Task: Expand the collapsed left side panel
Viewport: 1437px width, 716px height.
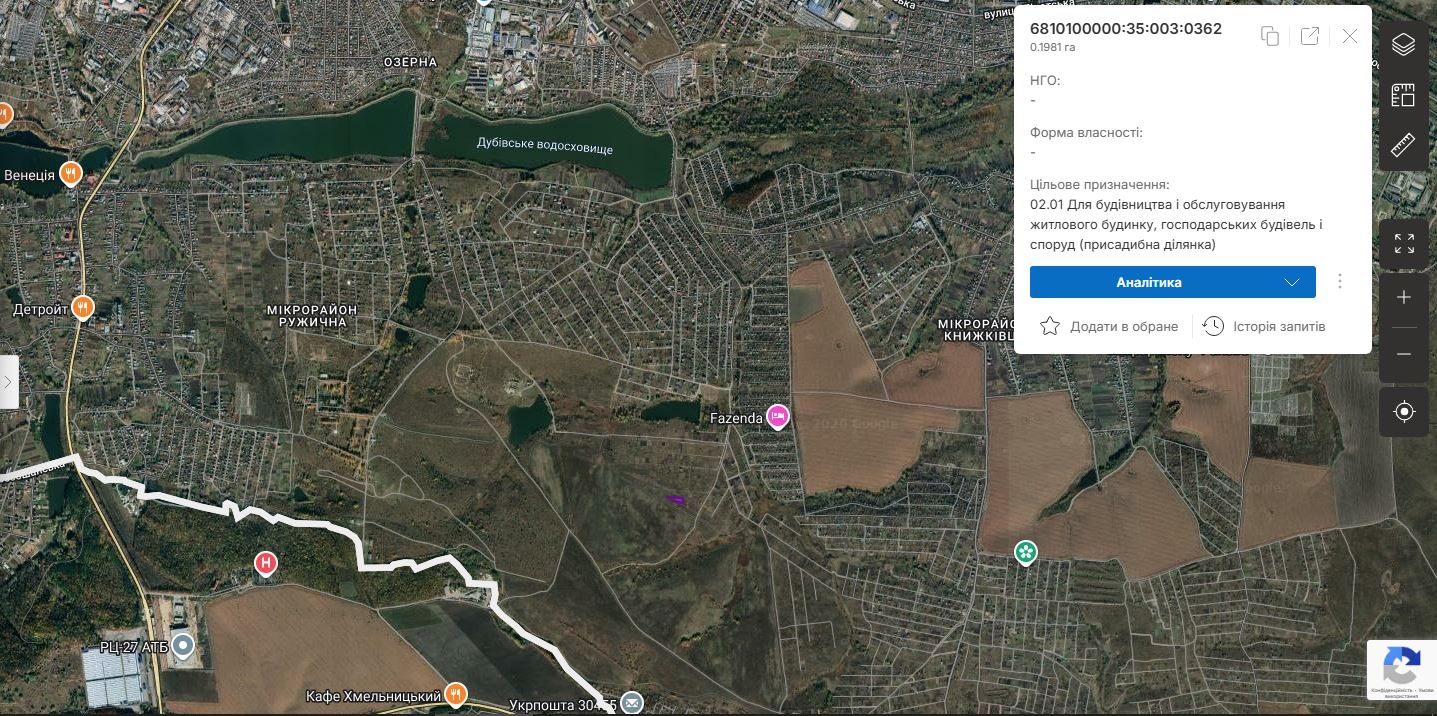Action: coord(9,381)
